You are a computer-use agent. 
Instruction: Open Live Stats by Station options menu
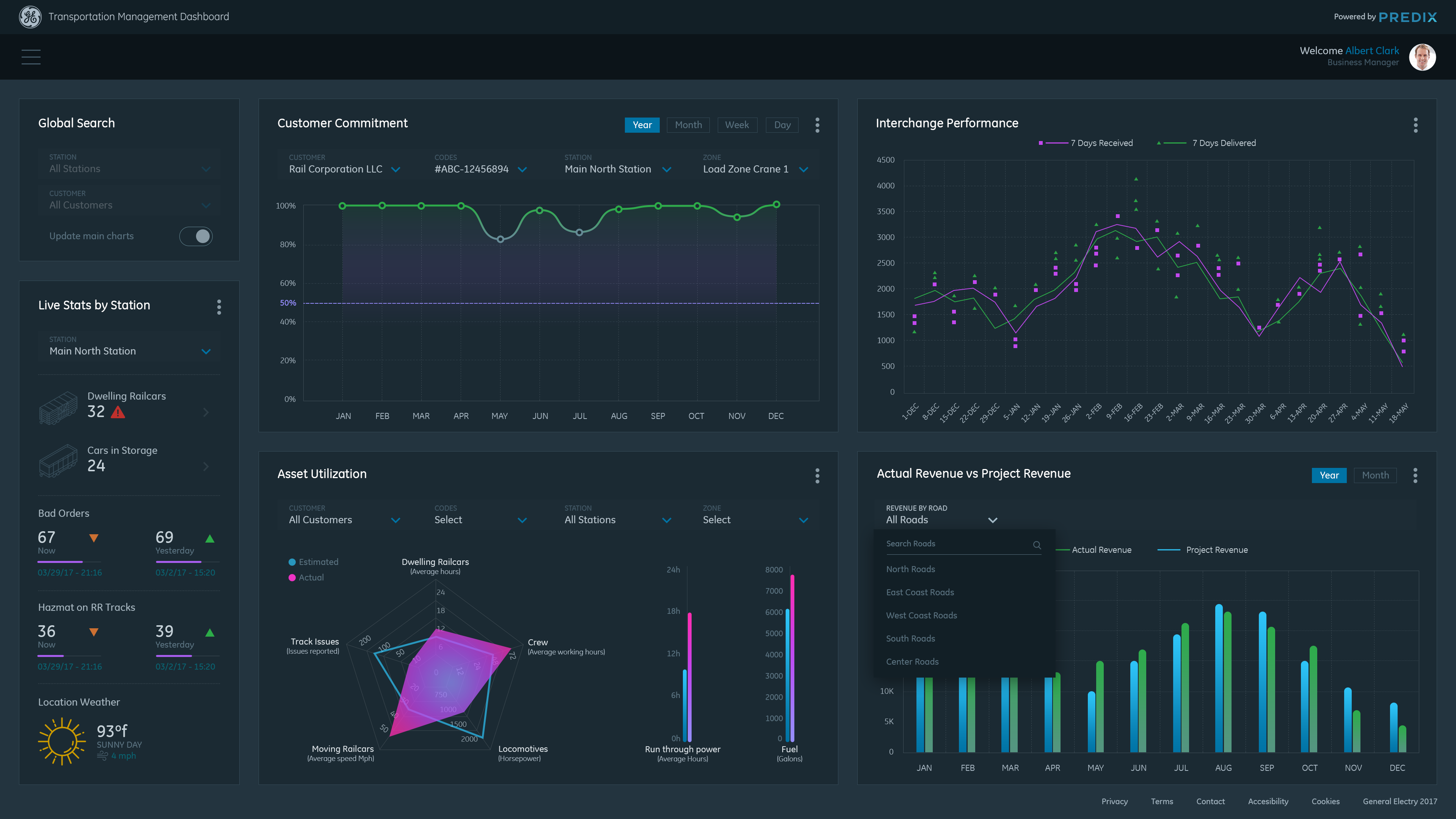click(219, 307)
